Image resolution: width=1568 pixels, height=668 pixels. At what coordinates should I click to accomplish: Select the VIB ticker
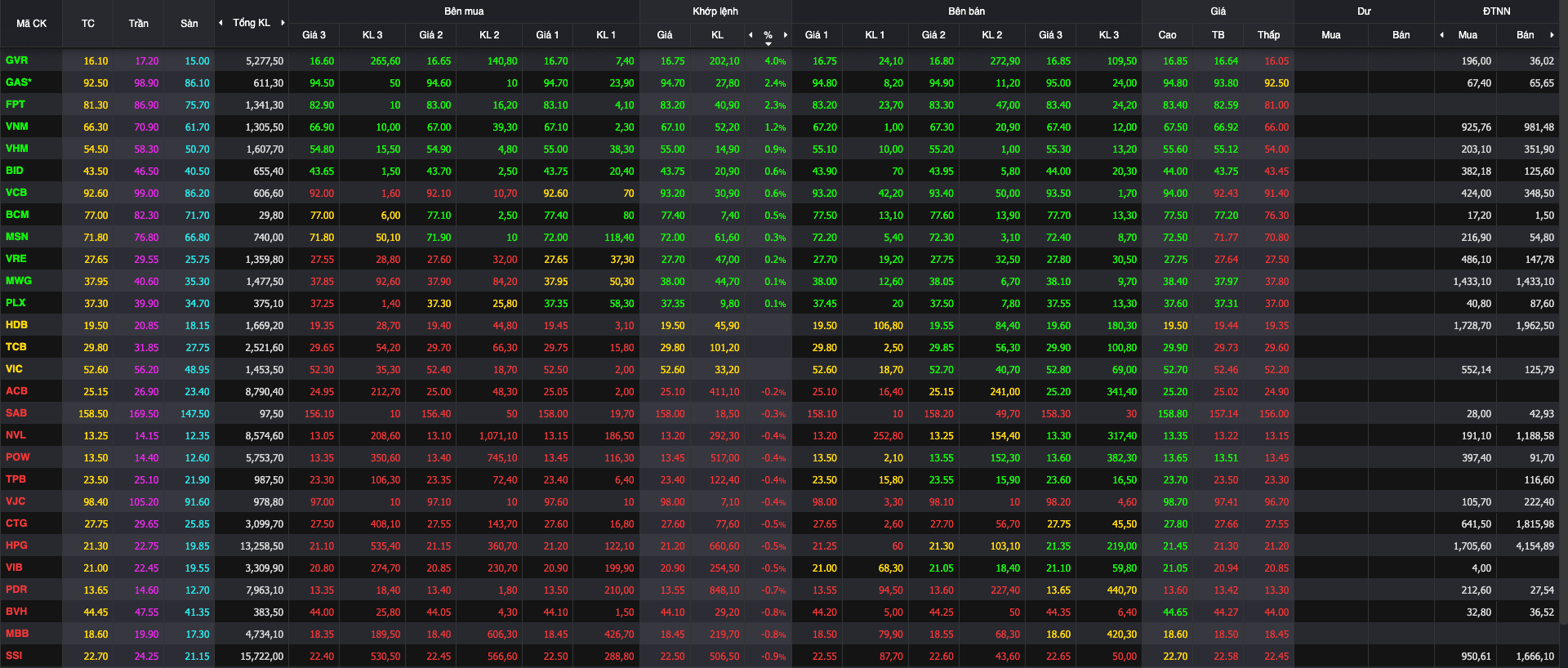pos(15,568)
